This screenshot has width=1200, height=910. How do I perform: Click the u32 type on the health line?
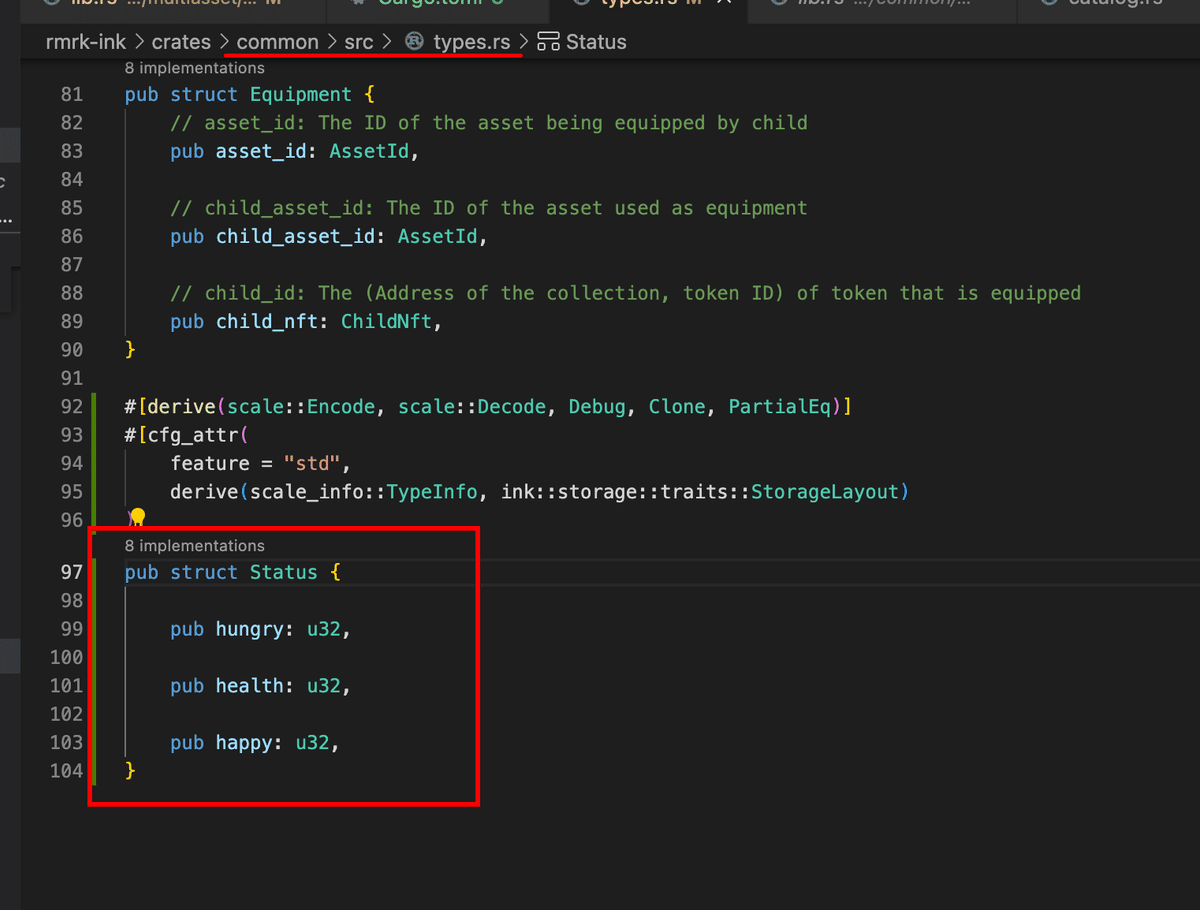pos(324,686)
